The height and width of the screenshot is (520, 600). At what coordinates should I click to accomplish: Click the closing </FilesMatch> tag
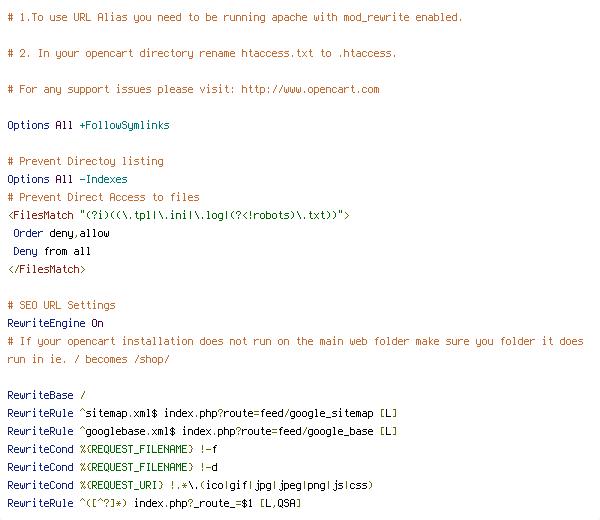pos(46,269)
